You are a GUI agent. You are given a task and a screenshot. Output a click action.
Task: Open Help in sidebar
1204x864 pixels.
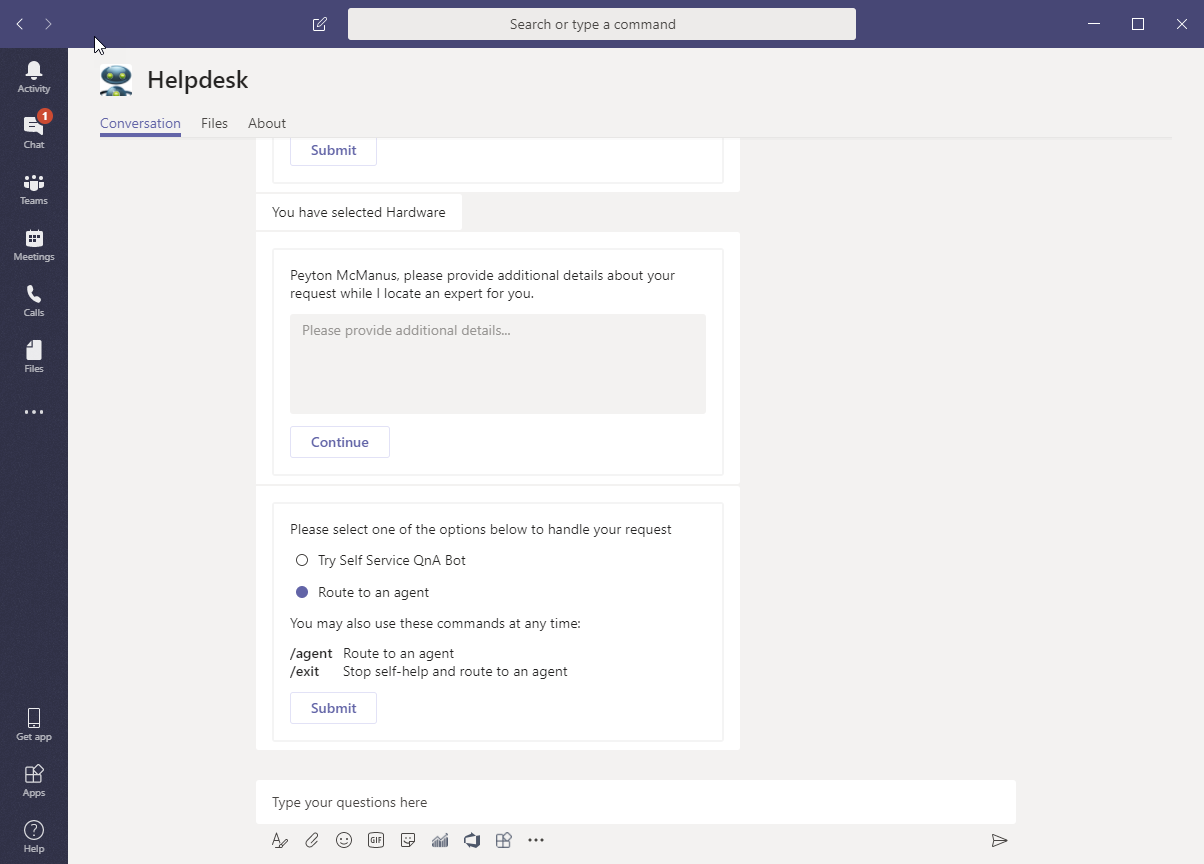(34, 836)
